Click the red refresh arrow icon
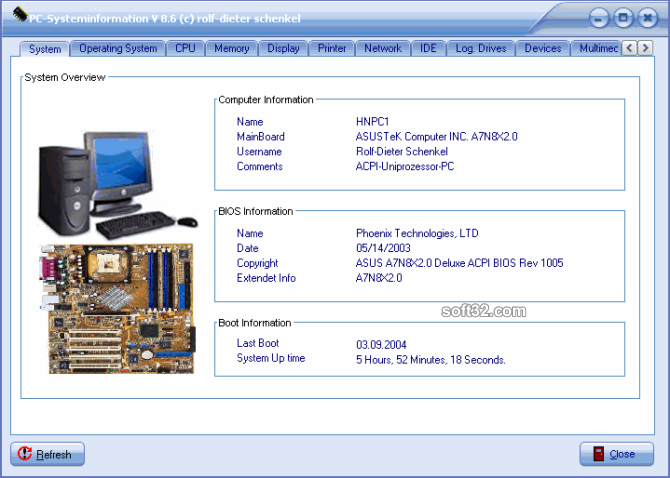The height and width of the screenshot is (478, 670). (x=25, y=453)
